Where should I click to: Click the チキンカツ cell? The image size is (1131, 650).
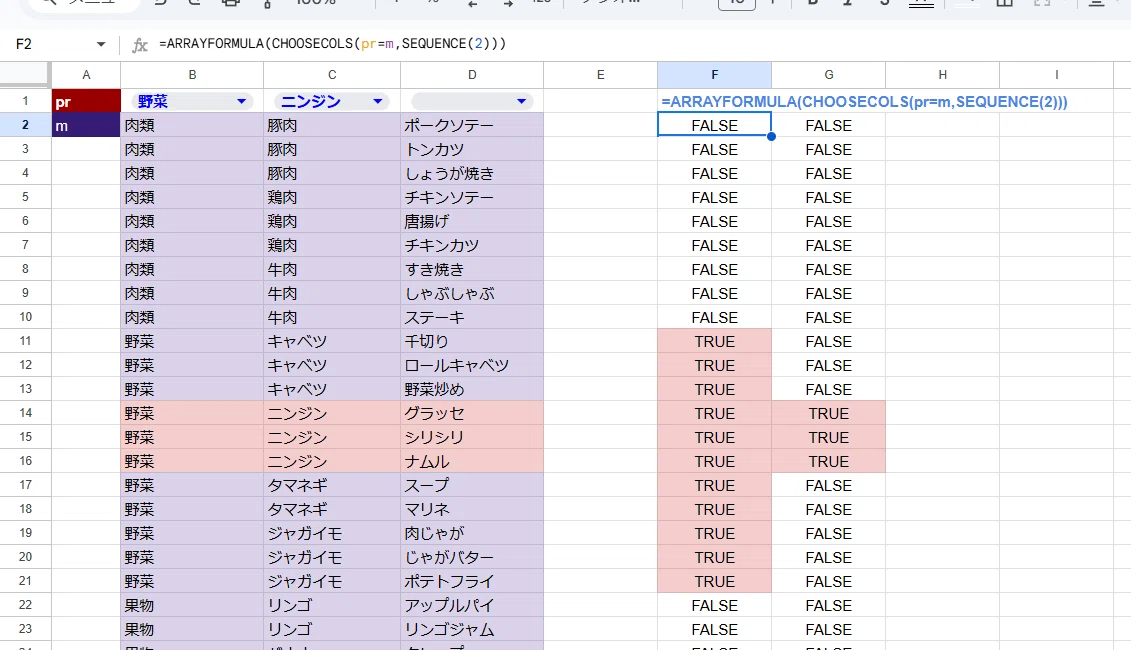click(x=472, y=245)
